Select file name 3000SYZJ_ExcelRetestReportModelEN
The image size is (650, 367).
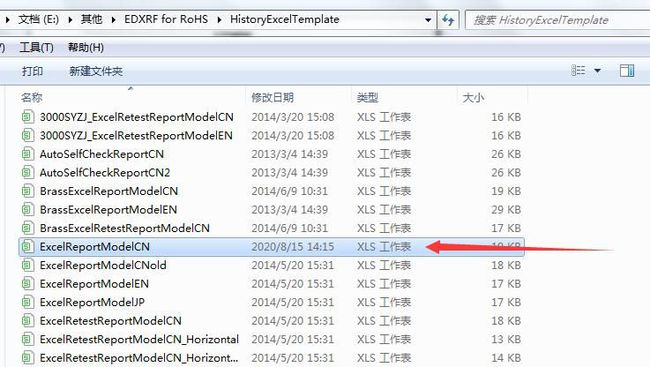click(136, 136)
